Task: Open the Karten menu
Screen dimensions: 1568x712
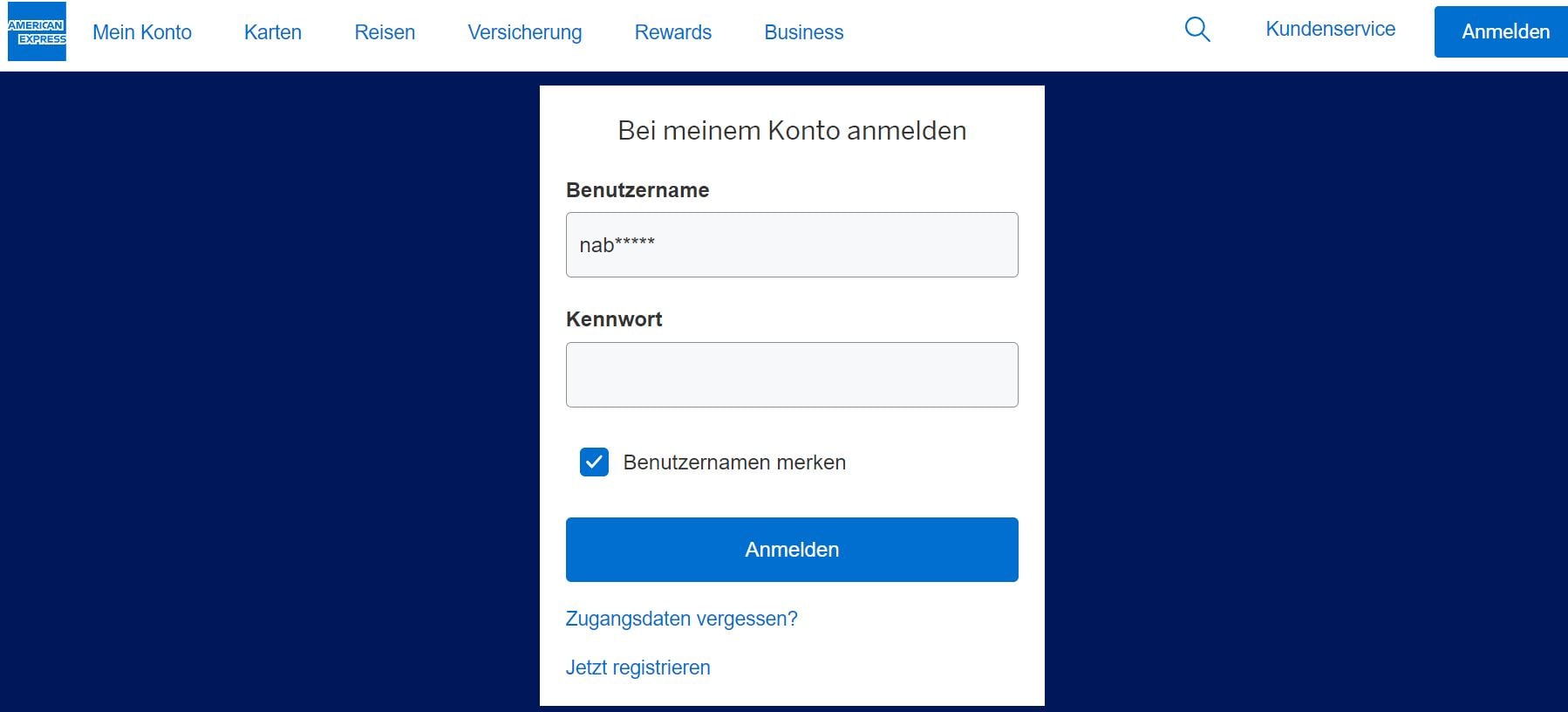Action: [273, 32]
